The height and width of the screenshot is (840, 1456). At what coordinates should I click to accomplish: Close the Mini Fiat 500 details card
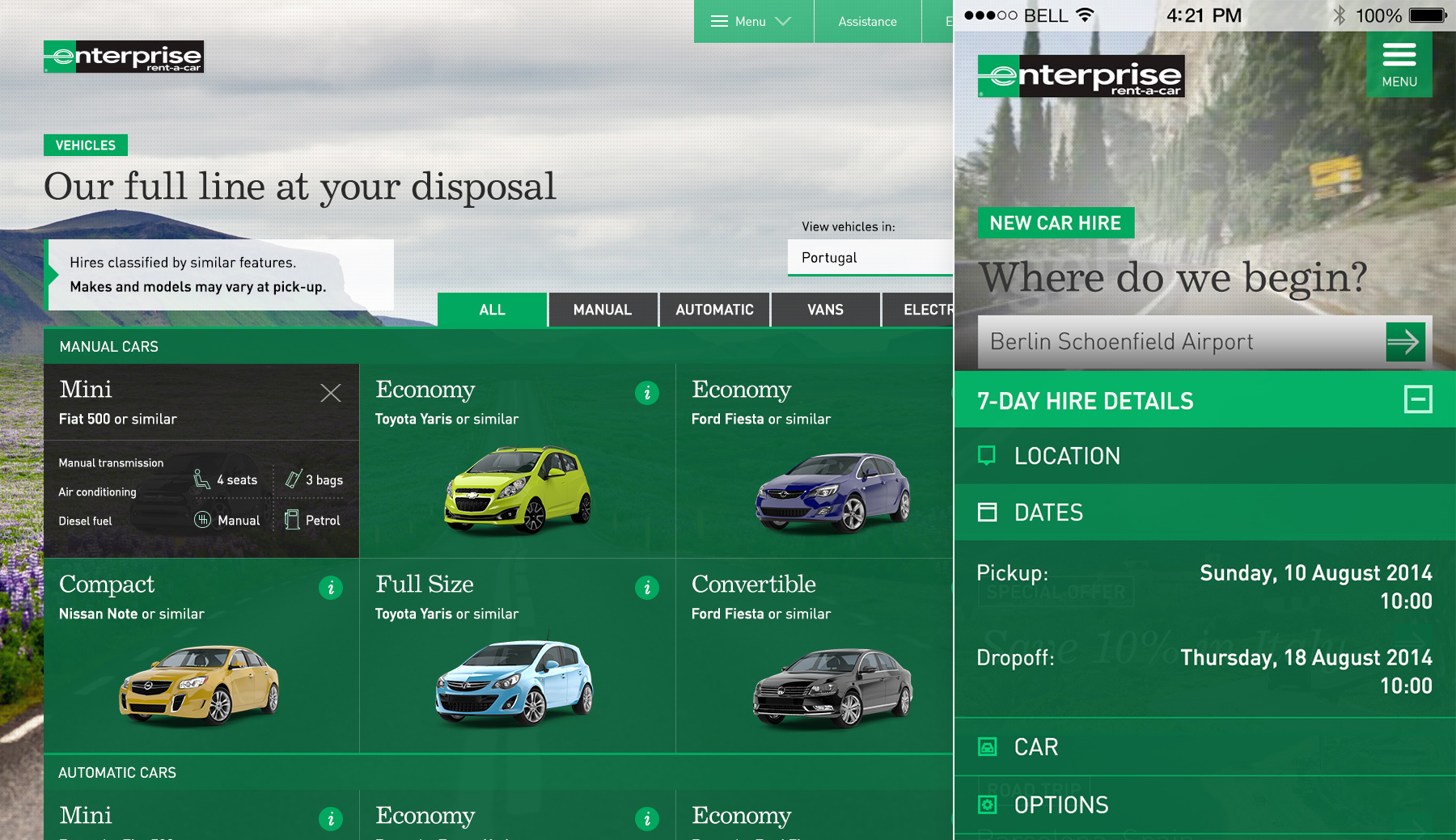[330, 393]
